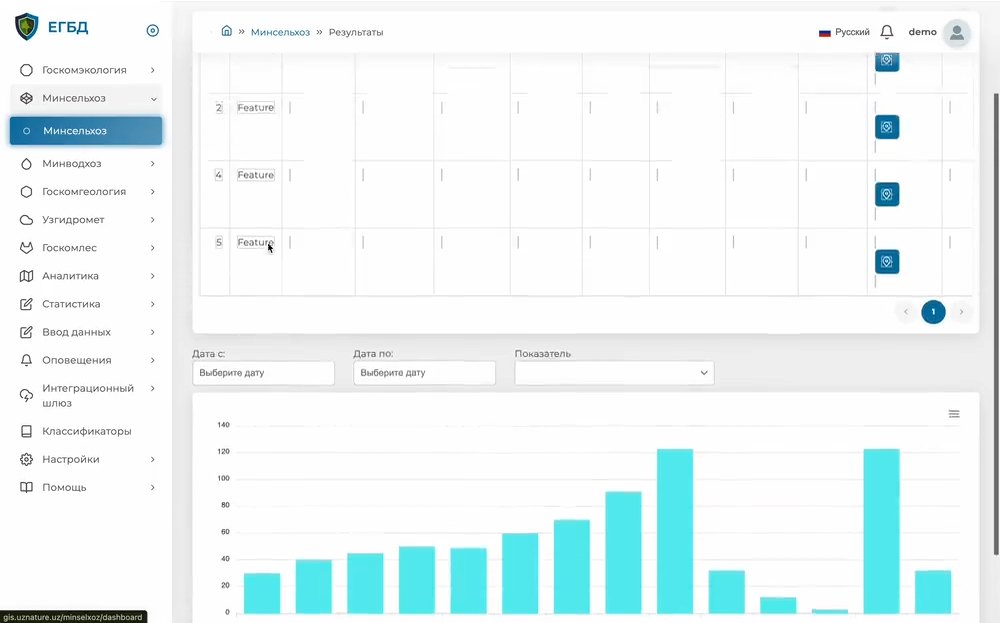Click the Russian flag icon
This screenshot has width=1000, height=623.
[x=825, y=33]
